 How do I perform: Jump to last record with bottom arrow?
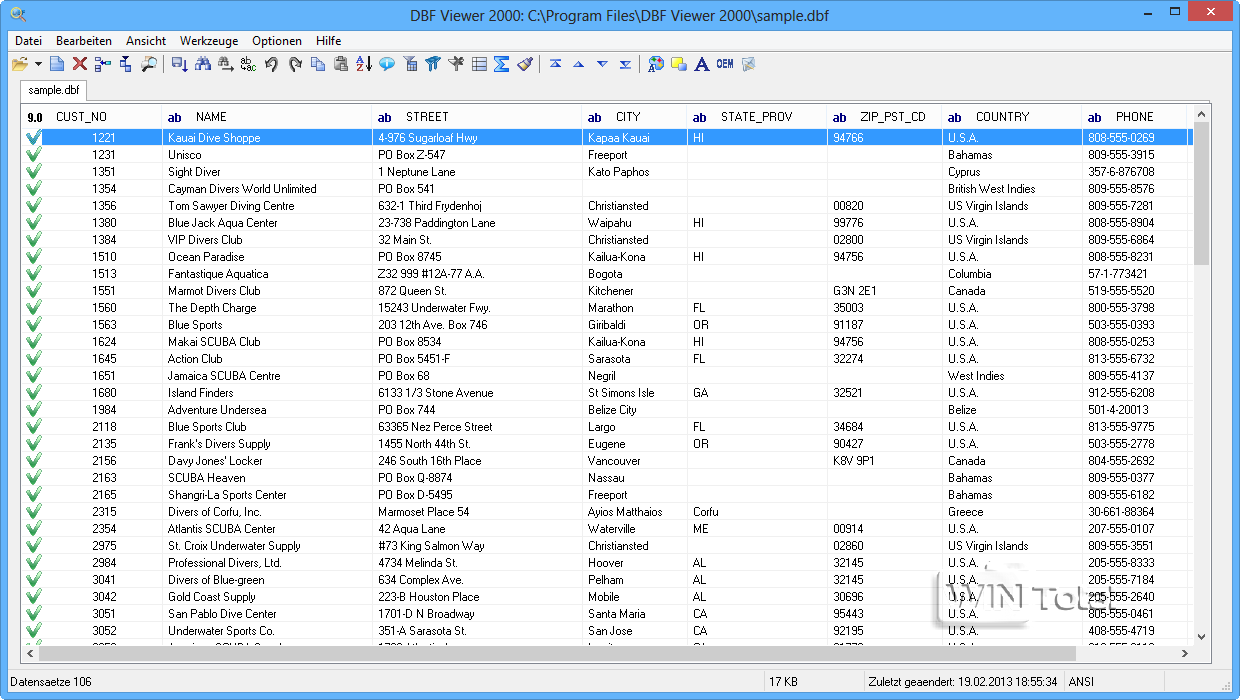625,64
